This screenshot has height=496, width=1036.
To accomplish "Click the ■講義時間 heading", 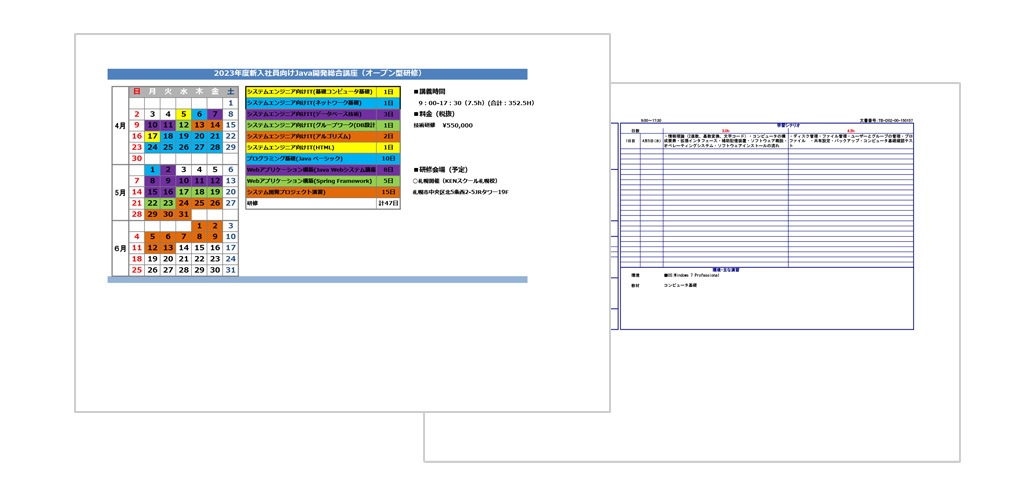I will point(430,92).
